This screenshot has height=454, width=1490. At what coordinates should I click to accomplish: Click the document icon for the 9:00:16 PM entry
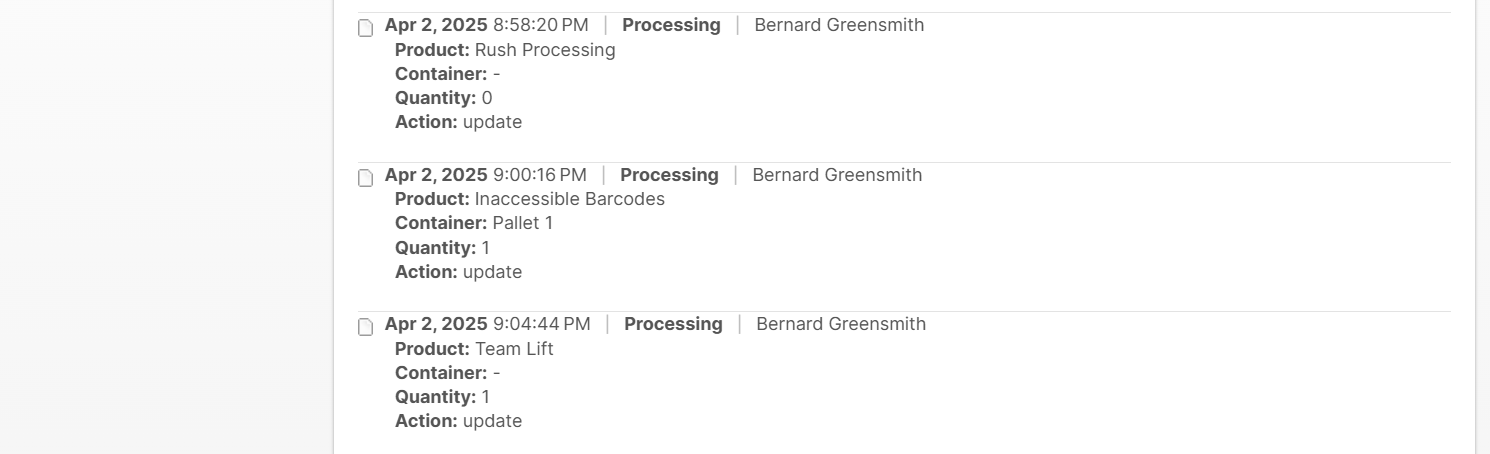366,178
